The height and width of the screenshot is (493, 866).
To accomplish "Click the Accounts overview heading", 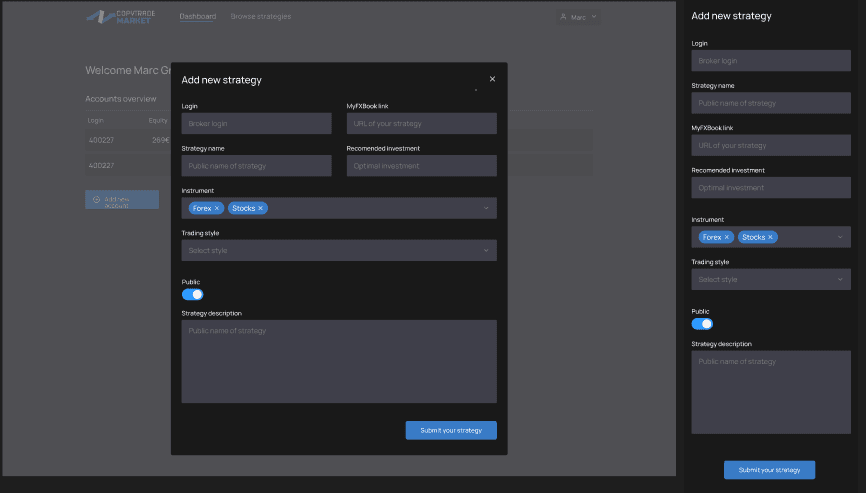I will click(x=120, y=99).
